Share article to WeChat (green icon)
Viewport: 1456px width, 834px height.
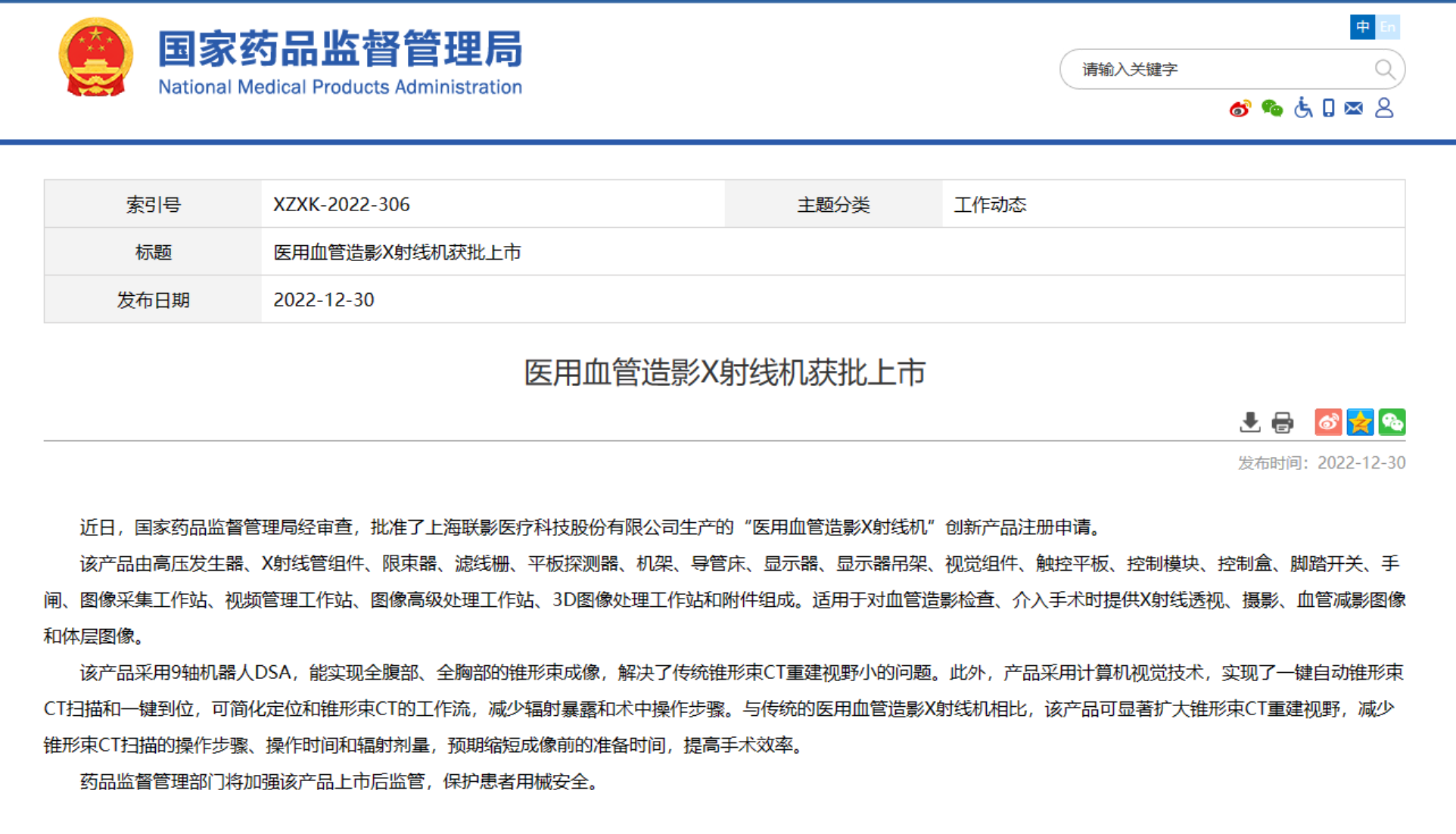(x=1392, y=422)
